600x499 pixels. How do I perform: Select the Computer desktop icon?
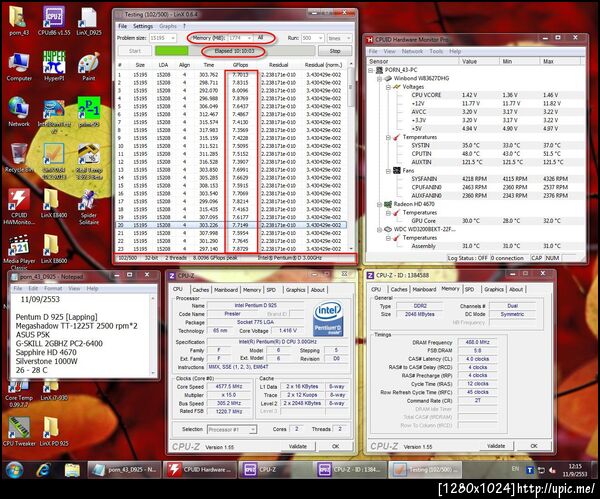[x=19, y=67]
